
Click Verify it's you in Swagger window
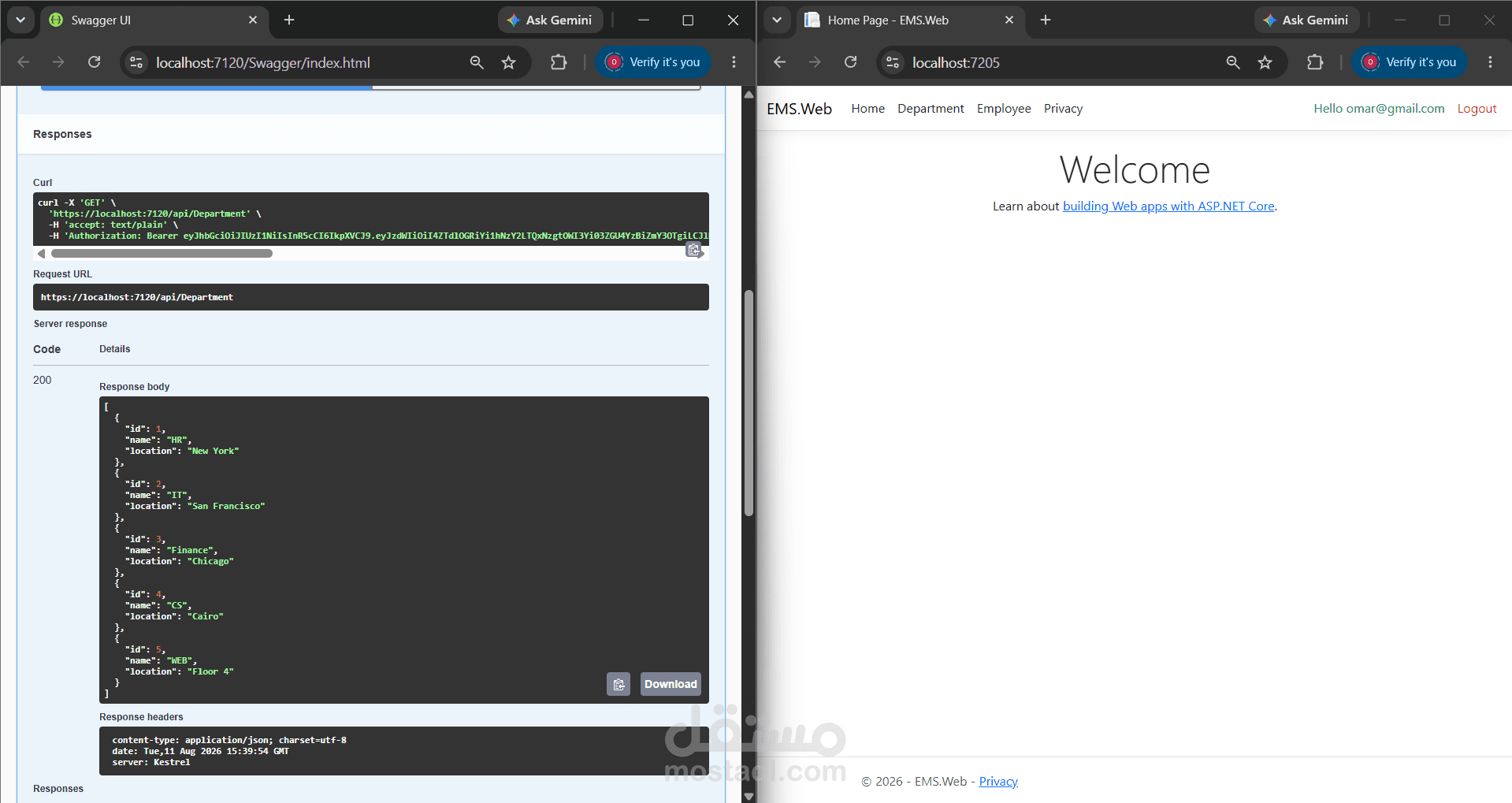coord(653,62)
